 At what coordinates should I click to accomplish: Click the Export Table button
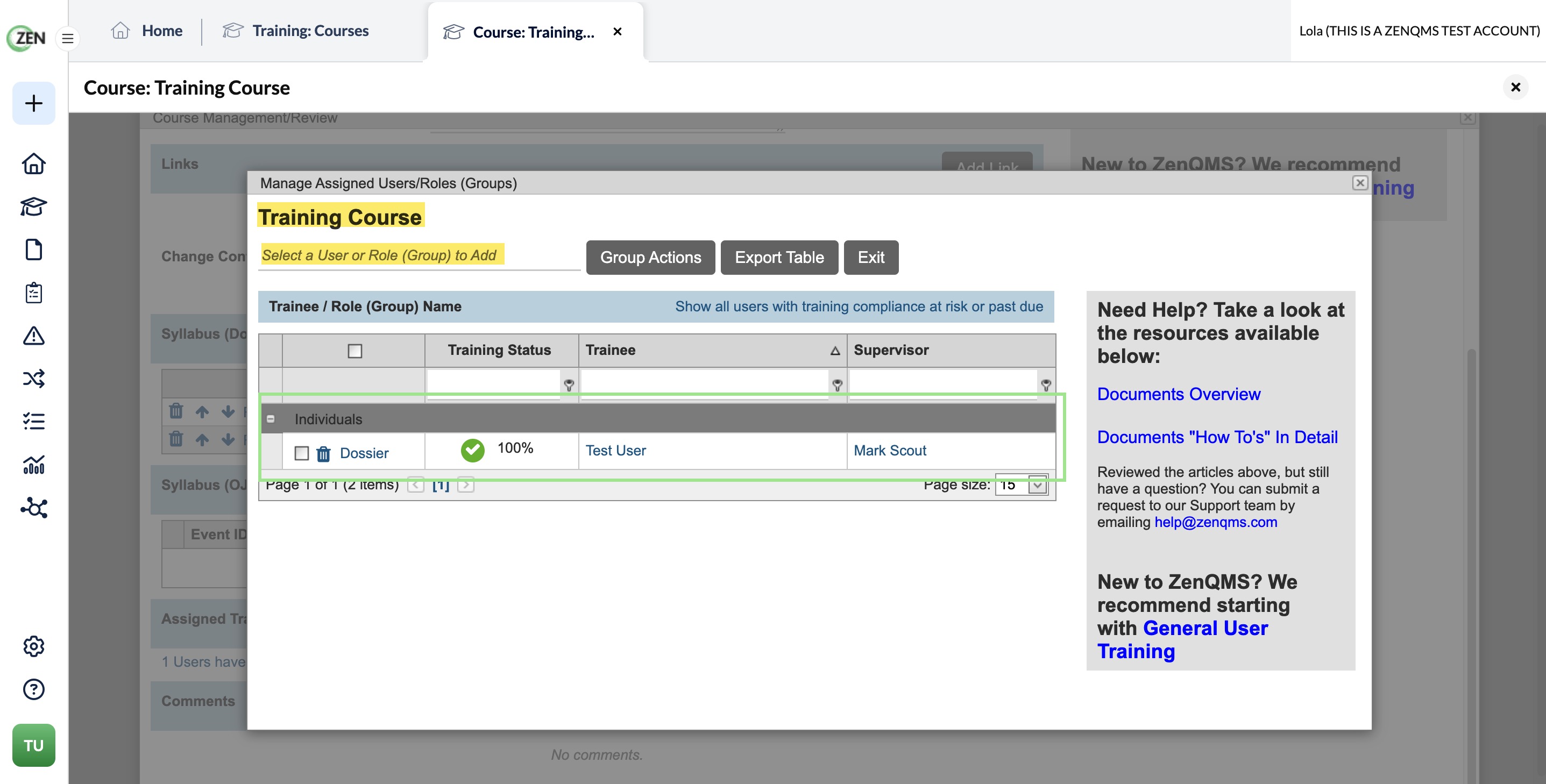pyautogui.click(x=779, y=258)
